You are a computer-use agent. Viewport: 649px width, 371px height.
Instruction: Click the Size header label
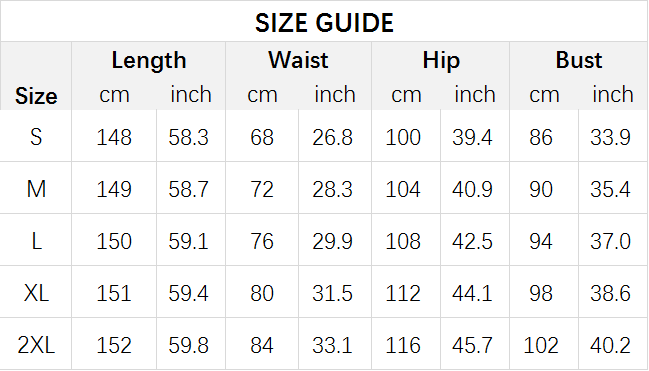[36, 96]
